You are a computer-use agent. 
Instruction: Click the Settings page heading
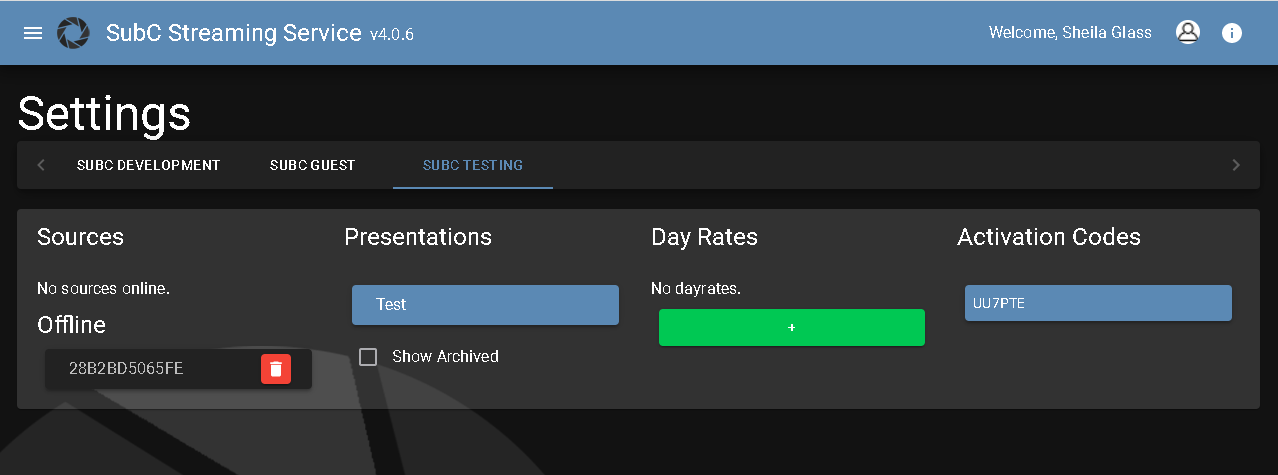click(104, 114)
